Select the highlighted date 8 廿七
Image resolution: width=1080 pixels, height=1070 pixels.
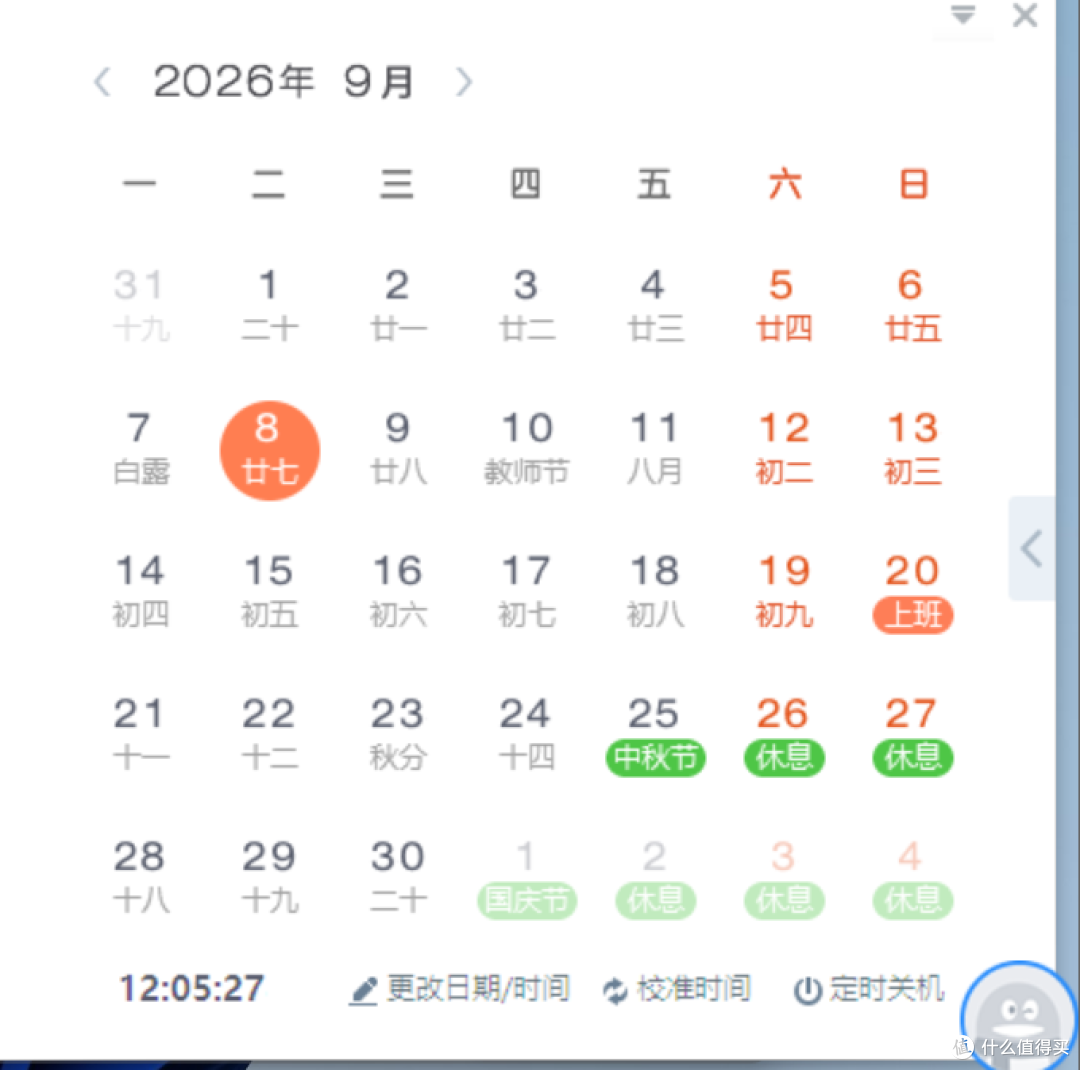(x=269, y=450)
